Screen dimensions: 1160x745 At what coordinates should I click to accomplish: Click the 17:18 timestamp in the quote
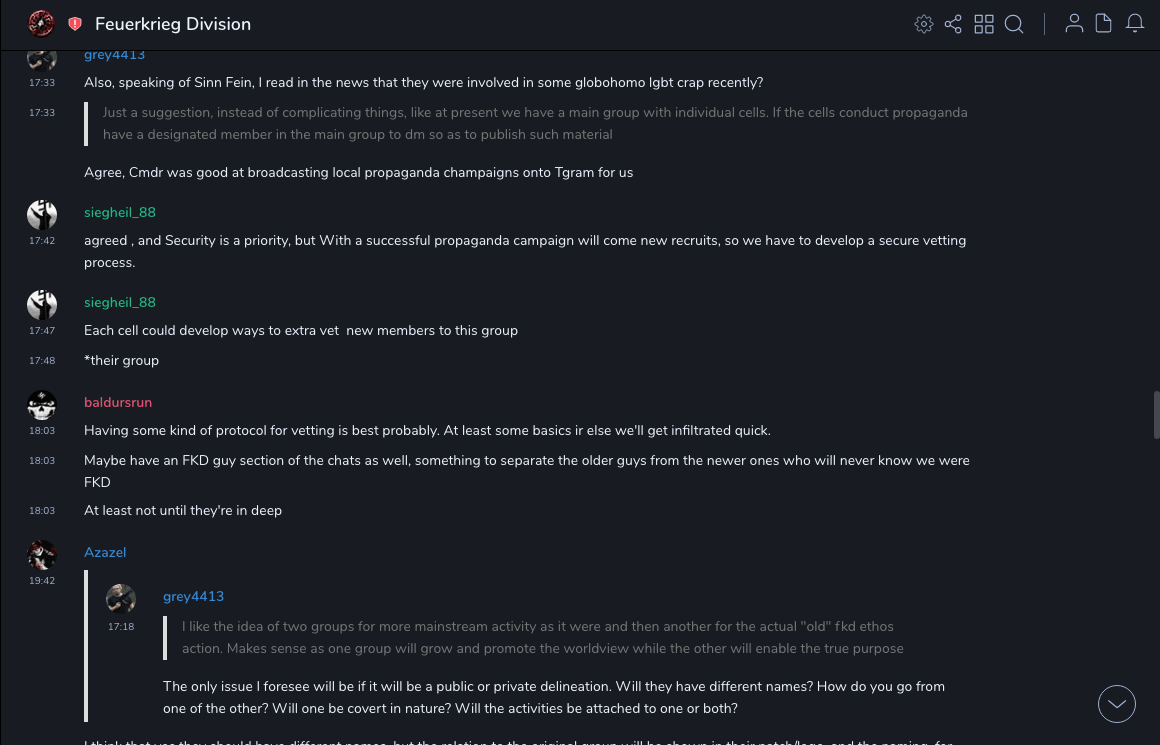[x=121, y=626]
